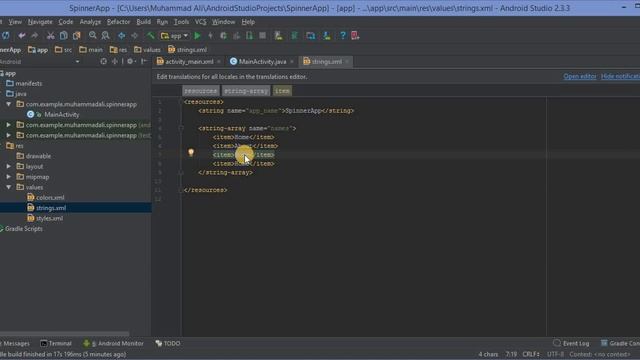Click the item breadcrumb
The image size is (640, 360).
[282, 91]
